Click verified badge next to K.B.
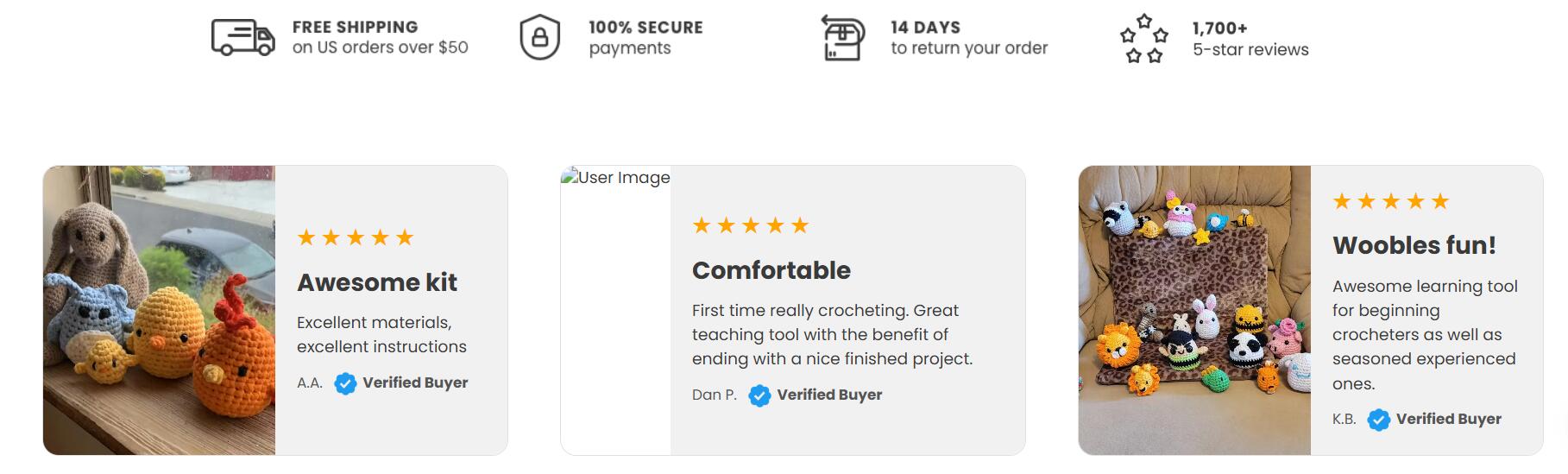The height and width of the screenshot is (474, 1568). point(1379,420)
